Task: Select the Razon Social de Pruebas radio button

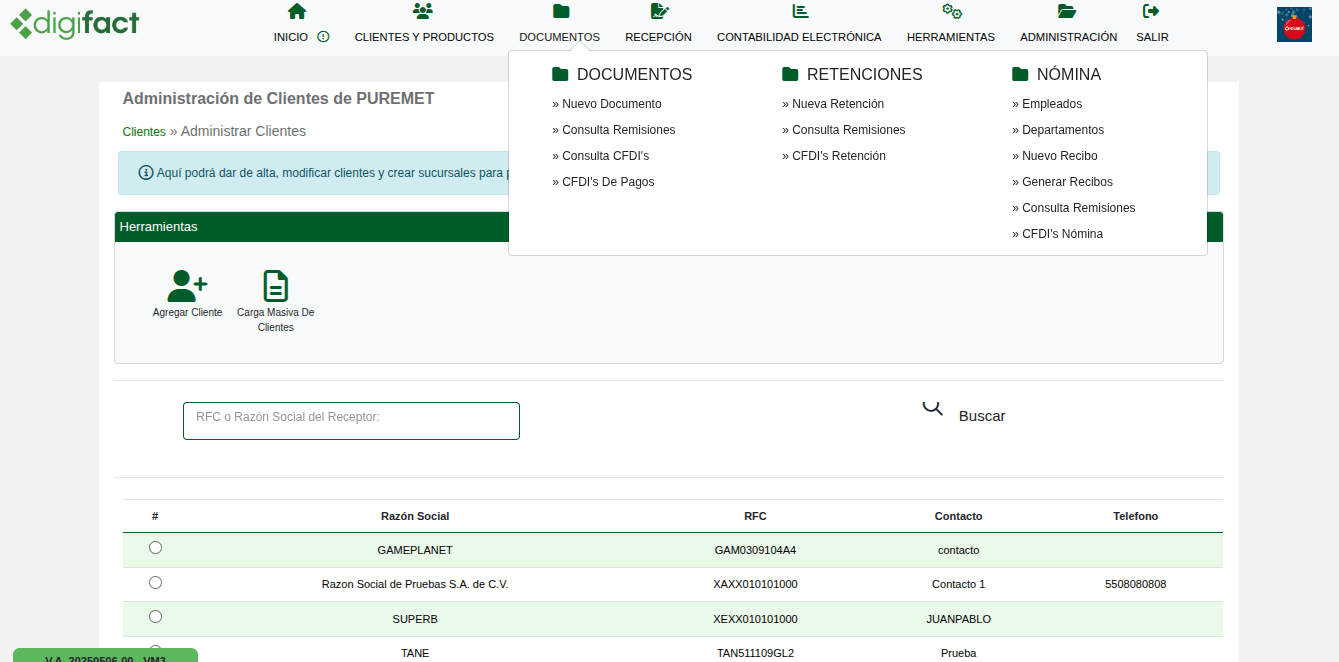Action: click(155, 582)
